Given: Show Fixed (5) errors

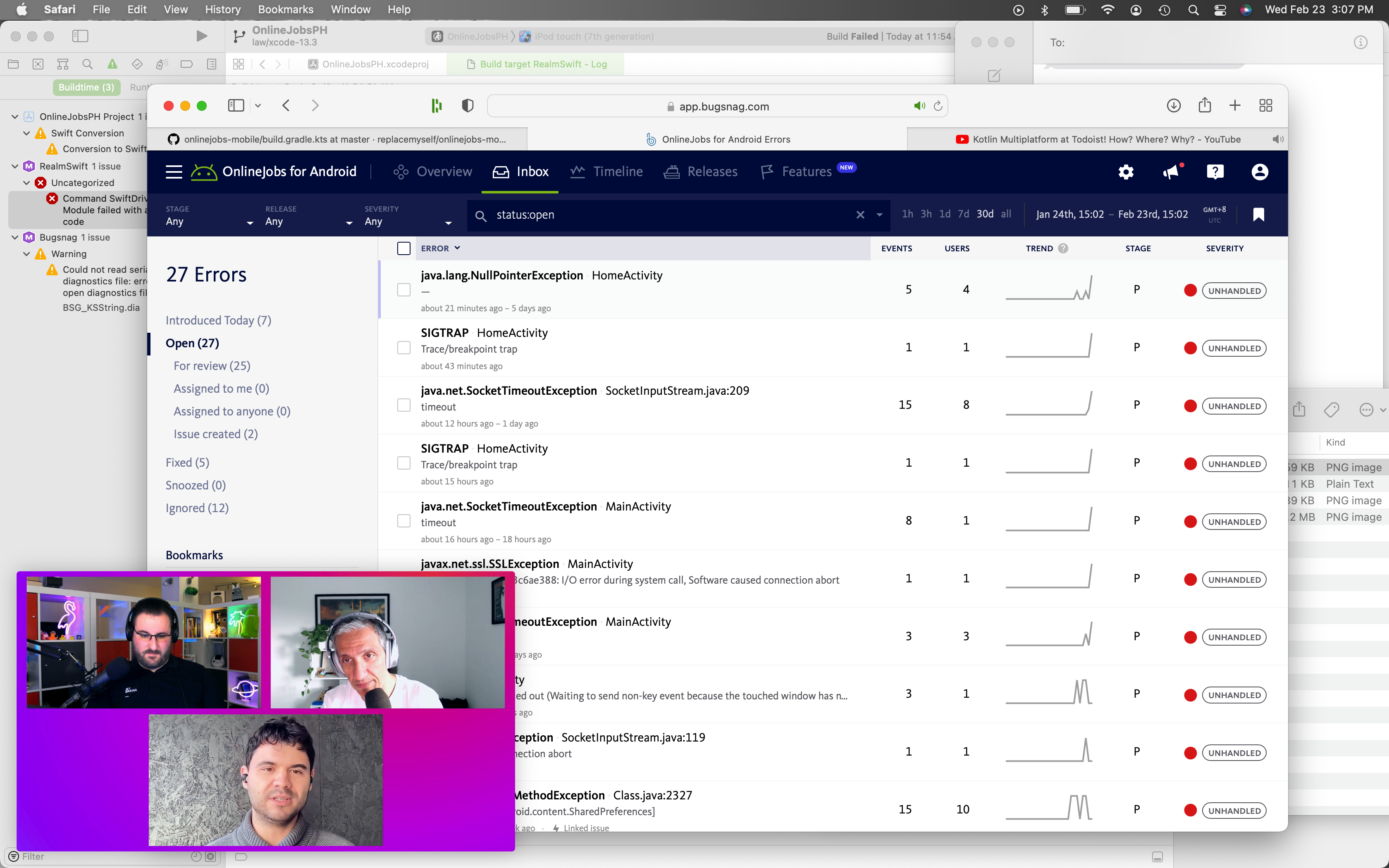Looking at the screenshot, I should [187, 463].
